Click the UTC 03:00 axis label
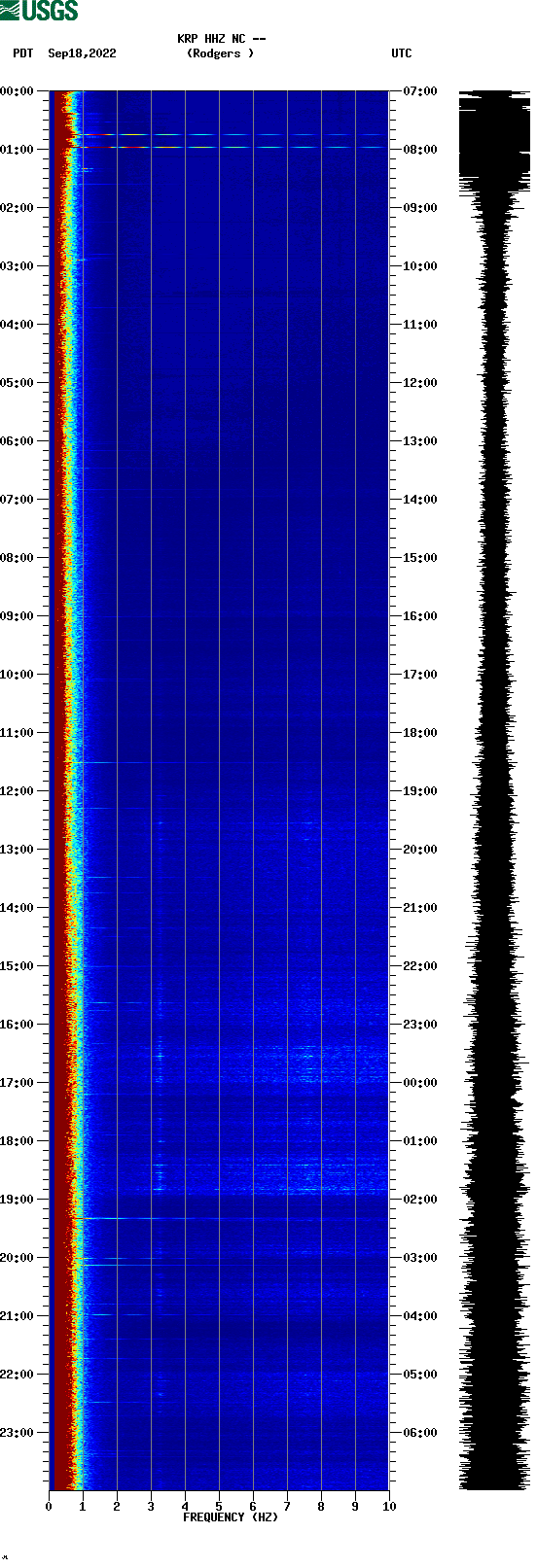The width and height of the screenshot is (537, 1568). tap(420, 1258)
